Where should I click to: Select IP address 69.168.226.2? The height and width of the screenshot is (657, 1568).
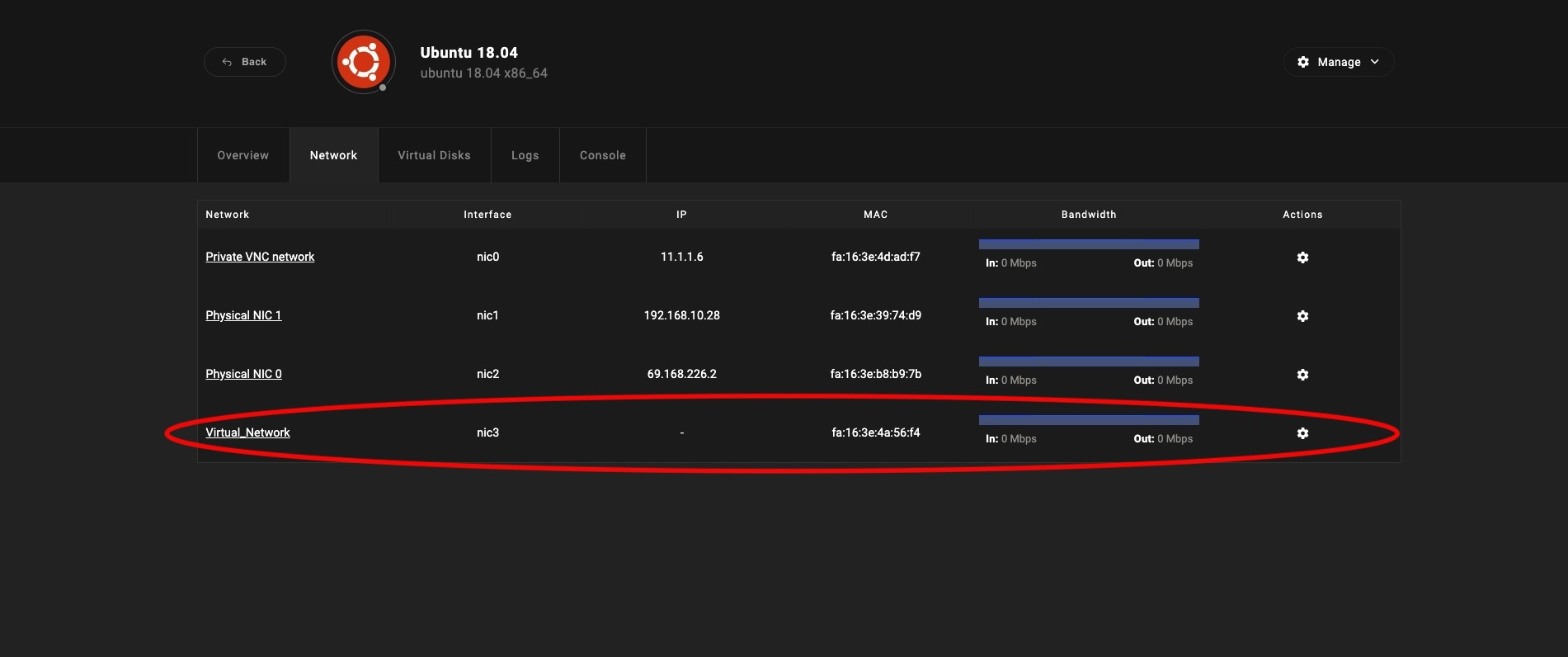[682, 374]
